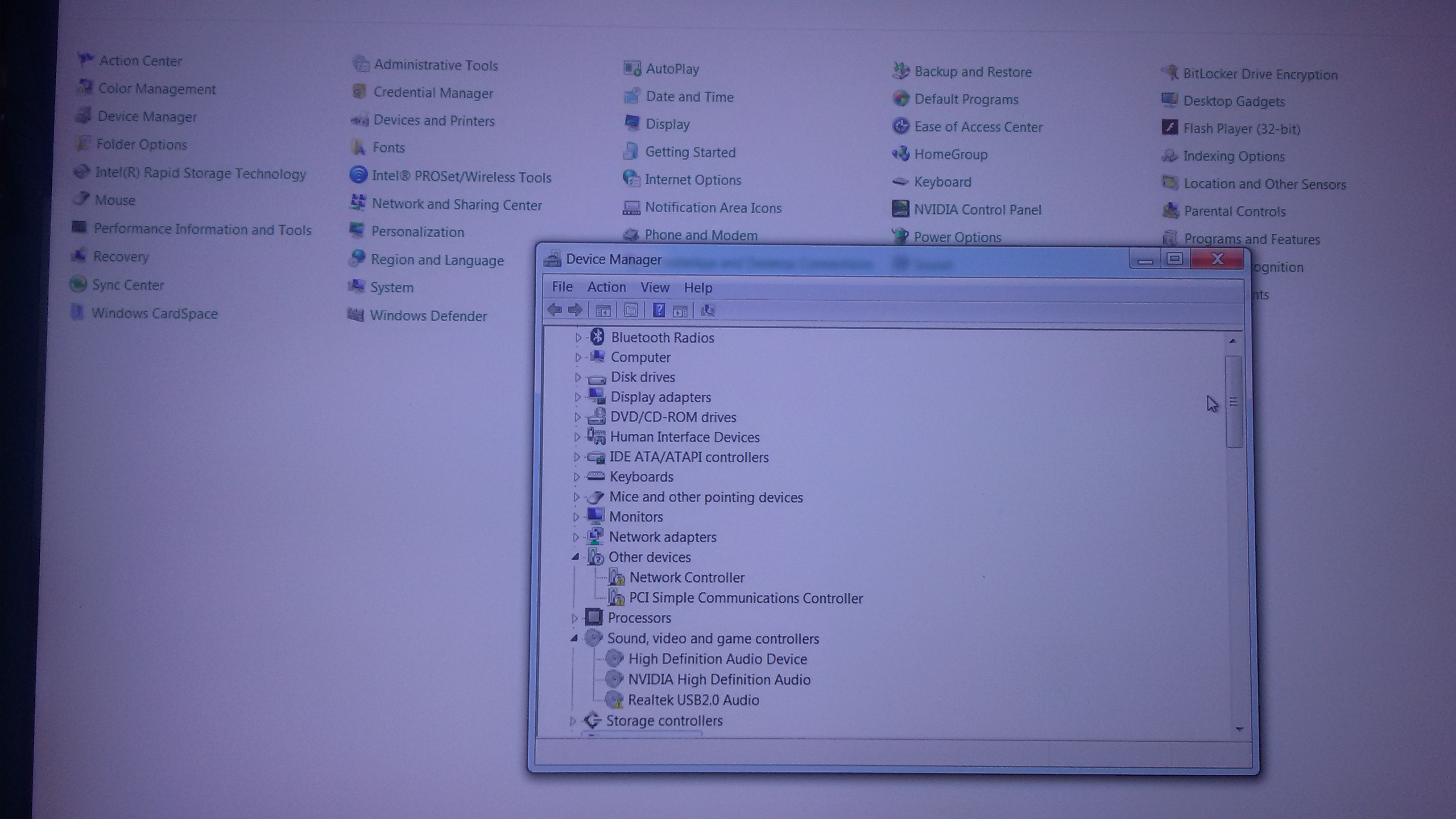1456x819 pixels.
Task: Open Programs and Features
Action: pyautogui.click(x=1252, y=239)
